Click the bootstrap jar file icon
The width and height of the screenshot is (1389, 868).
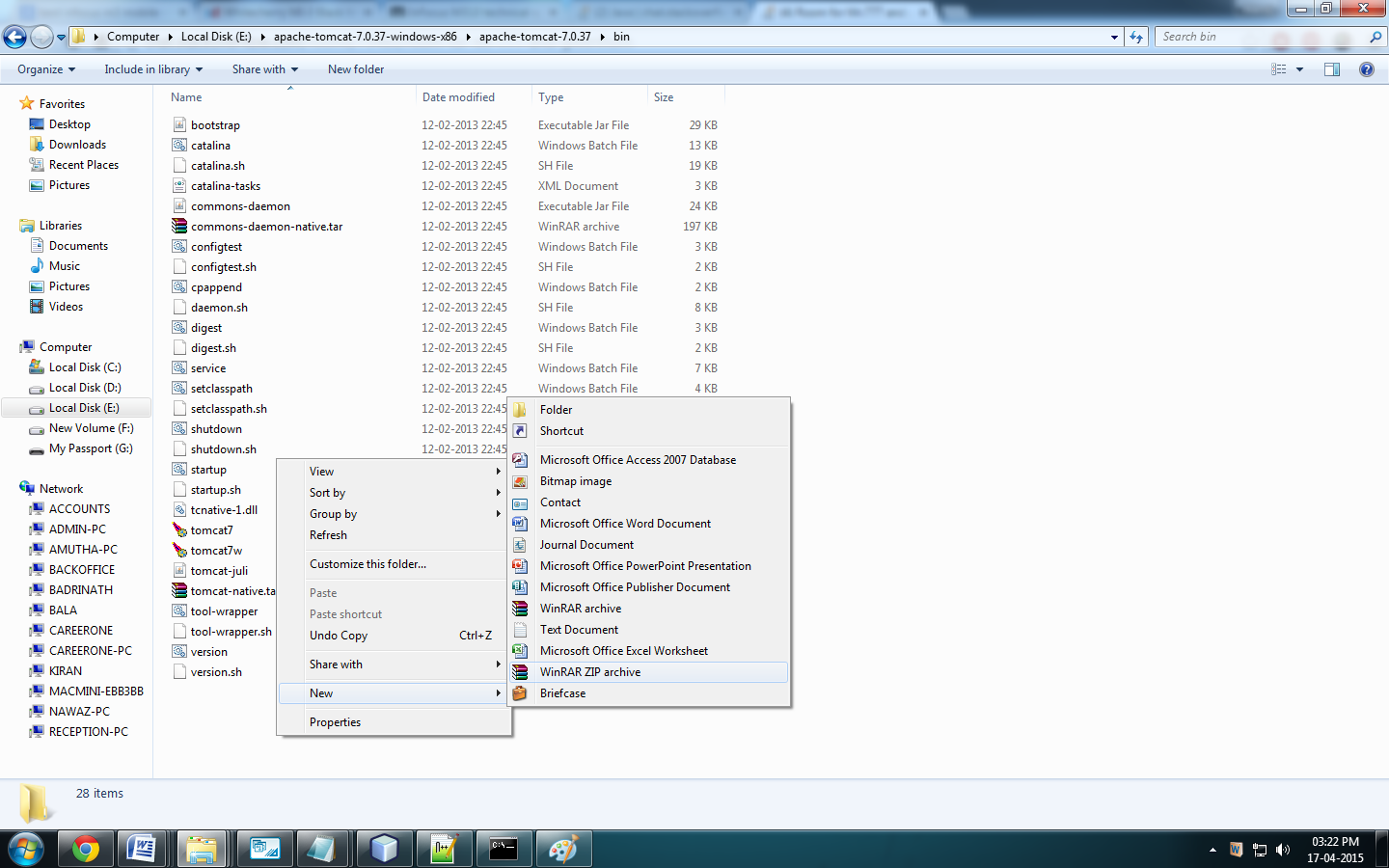(179, 125)
